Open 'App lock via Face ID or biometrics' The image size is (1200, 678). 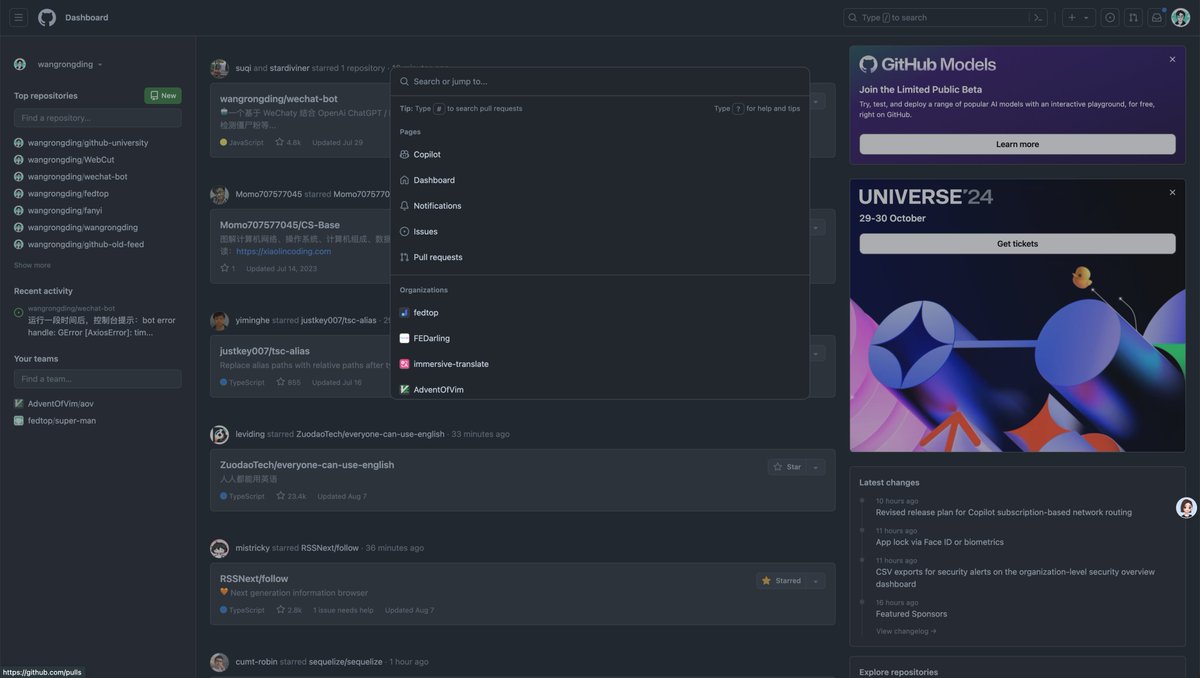click(x=940, y=542)
